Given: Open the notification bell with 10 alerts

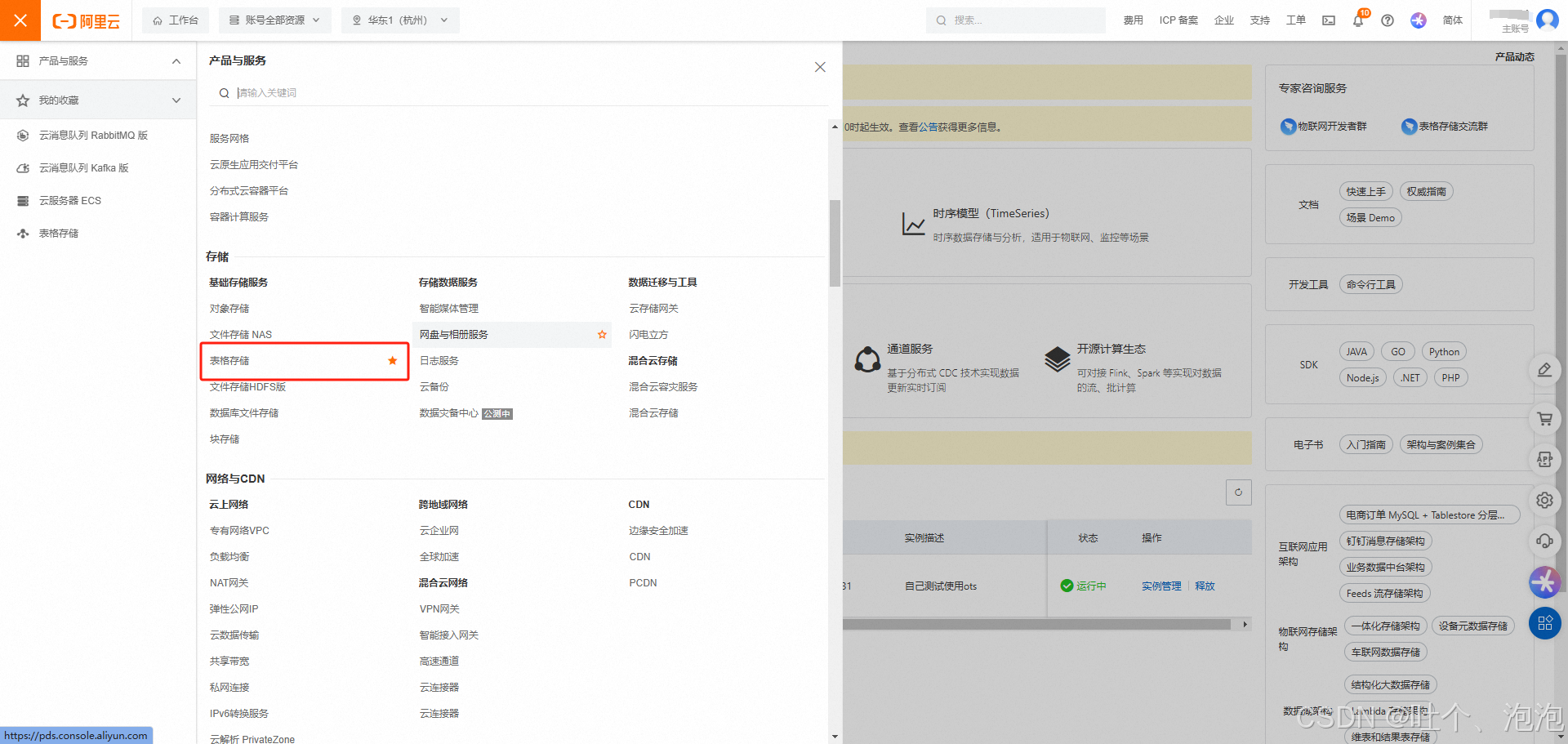Looking at the screenshot, I should point(1357,20).
